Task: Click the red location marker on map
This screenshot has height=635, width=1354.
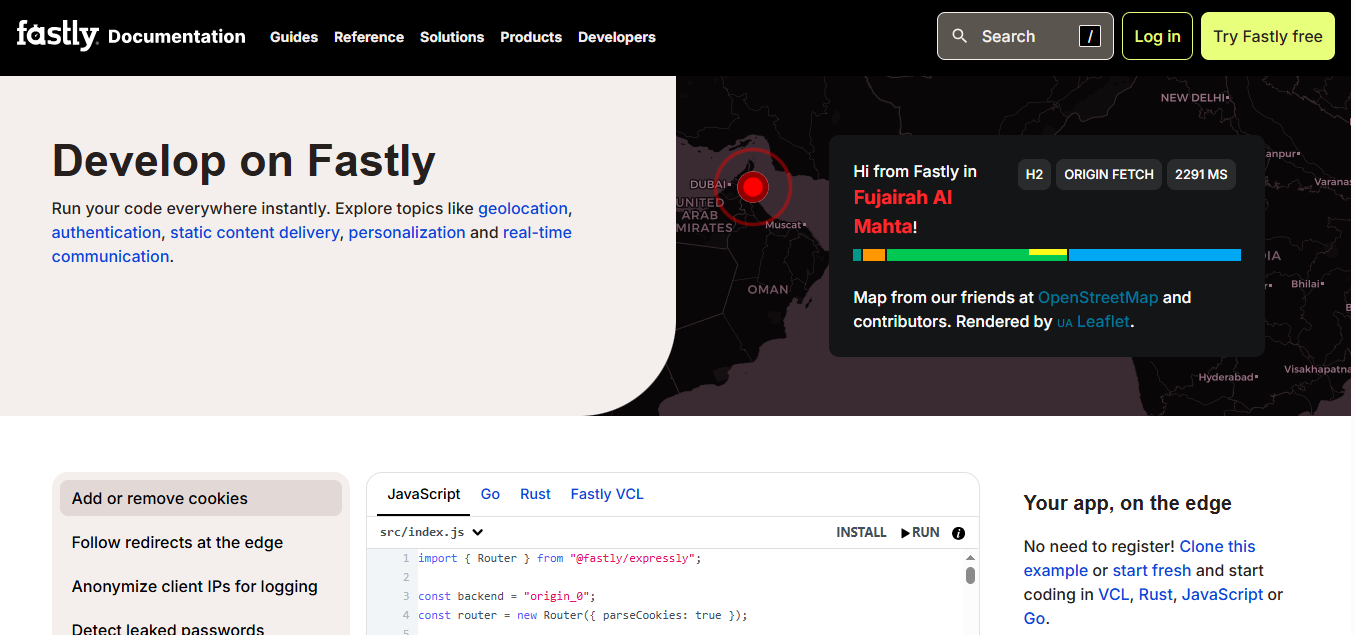Action: [x=752, y=186]
